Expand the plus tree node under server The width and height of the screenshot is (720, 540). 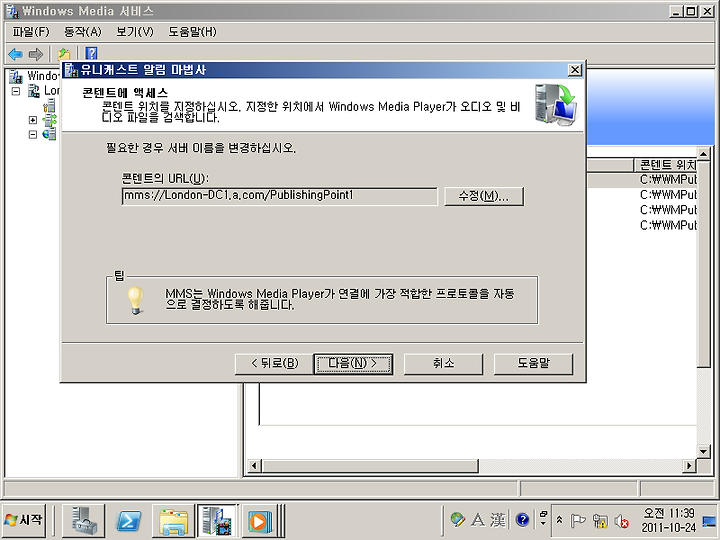33,120
